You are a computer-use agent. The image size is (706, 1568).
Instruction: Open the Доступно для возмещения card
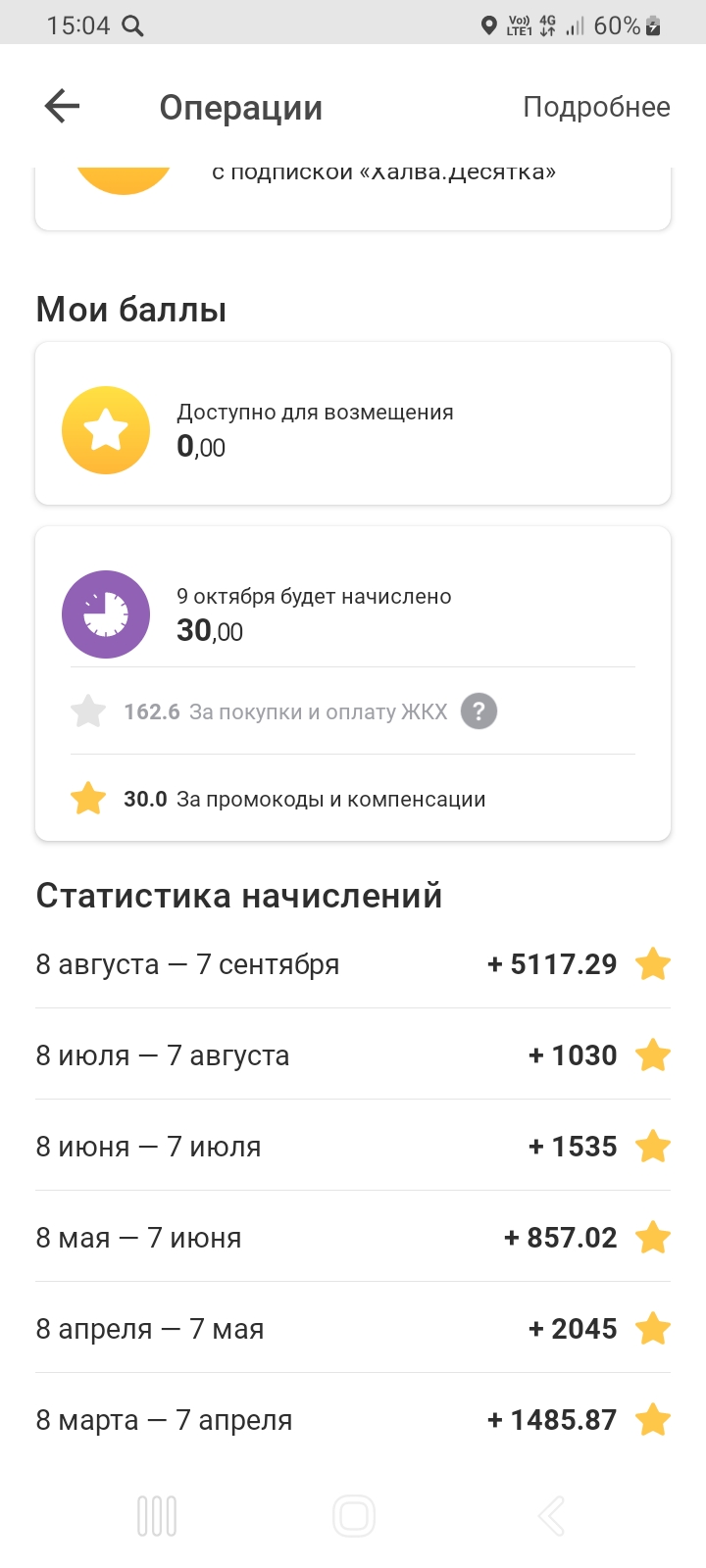tap(353, 423)
